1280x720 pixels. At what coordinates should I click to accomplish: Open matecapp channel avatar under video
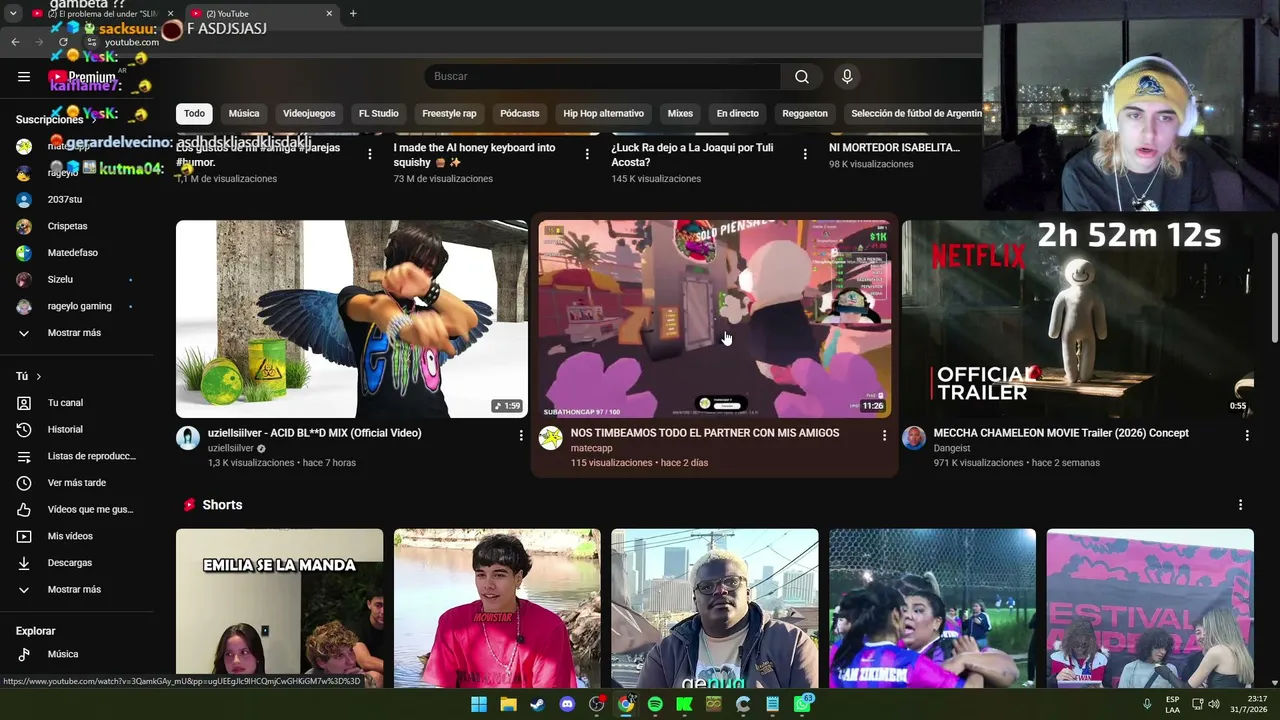pyautogui.click(x=551, y=438)
